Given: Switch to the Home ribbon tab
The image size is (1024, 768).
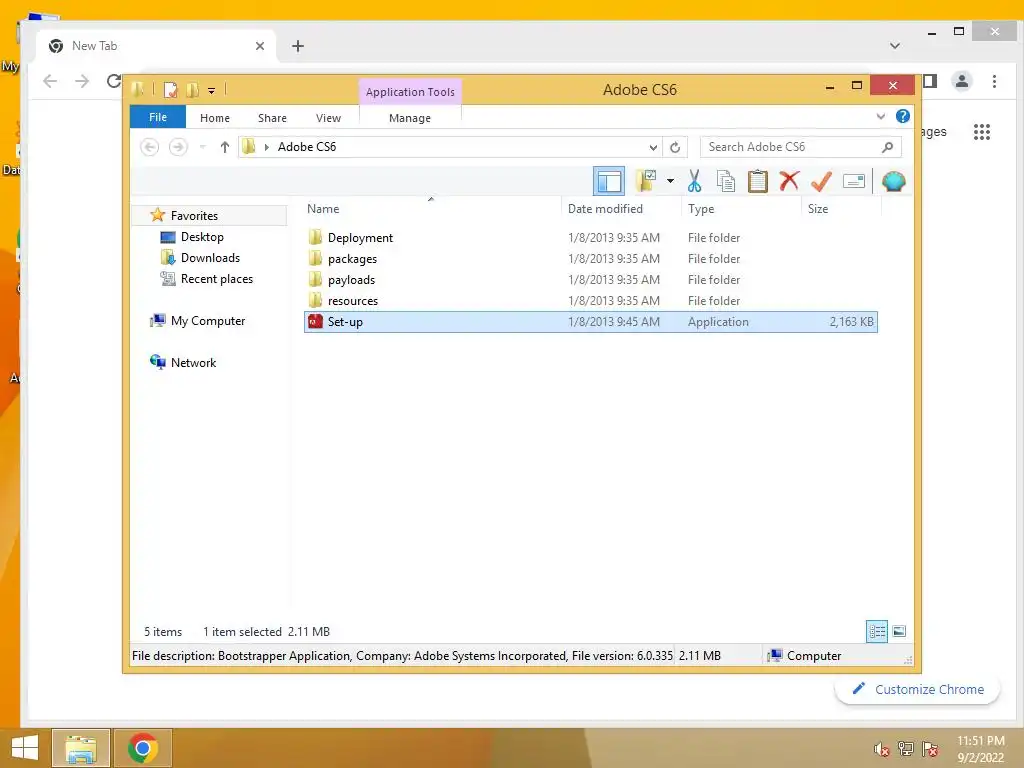Looking at the screenshot, I should [x=215, y=118].
